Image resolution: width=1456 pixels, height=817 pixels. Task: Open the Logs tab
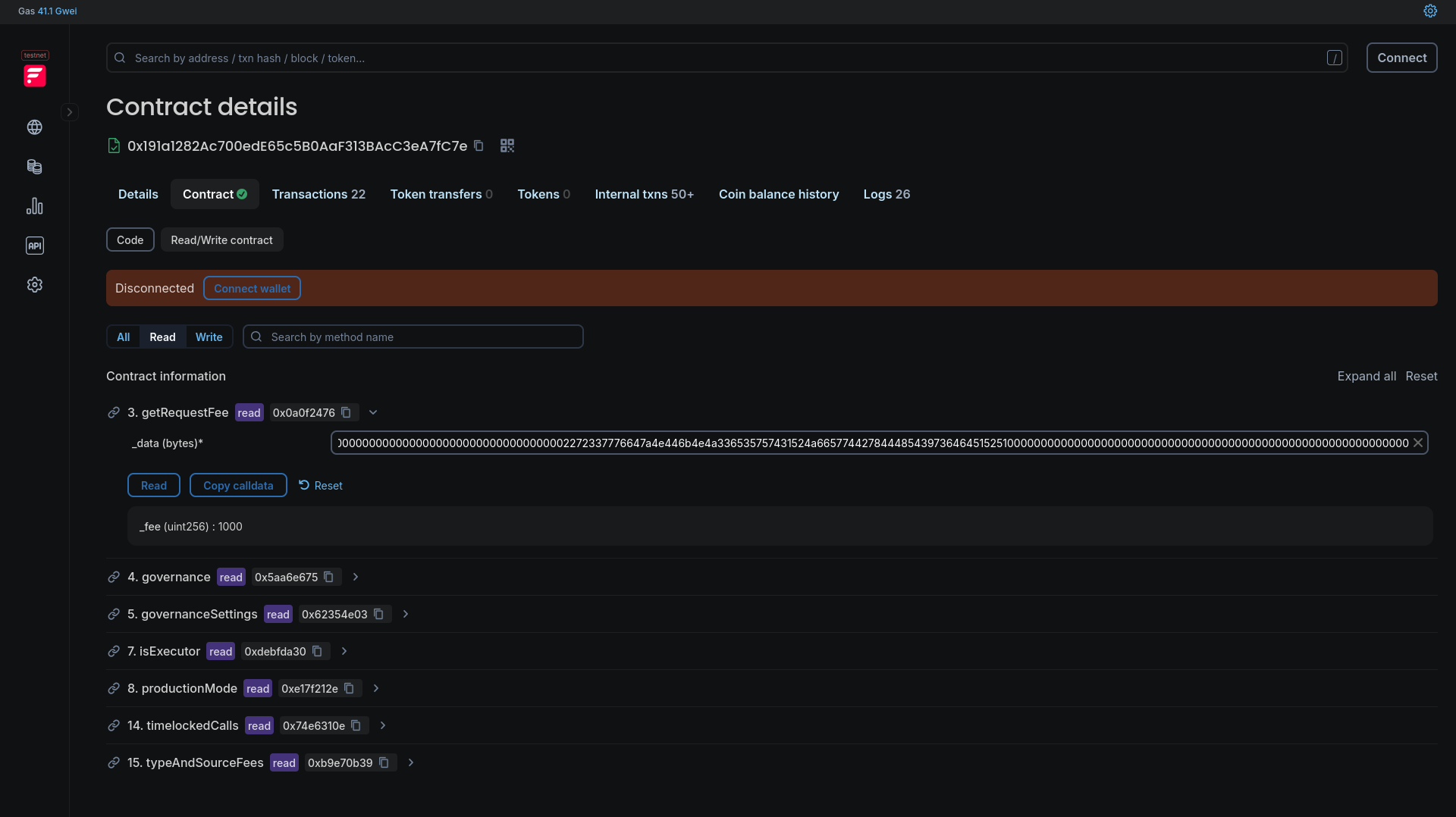[x=886, y=194]
